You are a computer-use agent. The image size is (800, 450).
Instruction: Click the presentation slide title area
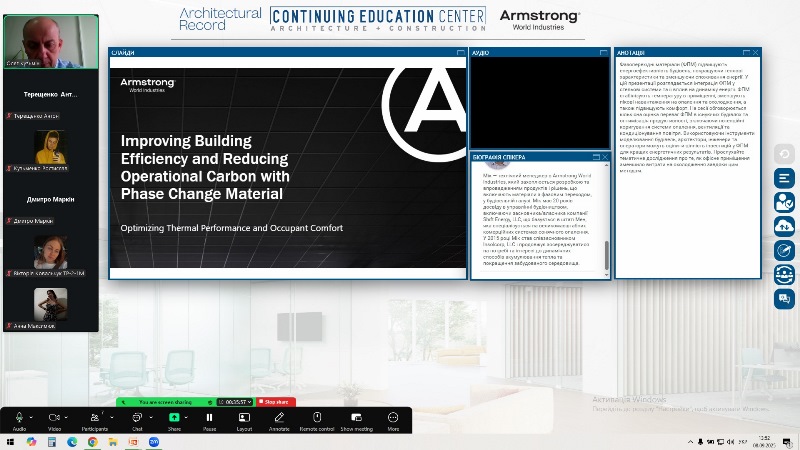pos(205,167)
